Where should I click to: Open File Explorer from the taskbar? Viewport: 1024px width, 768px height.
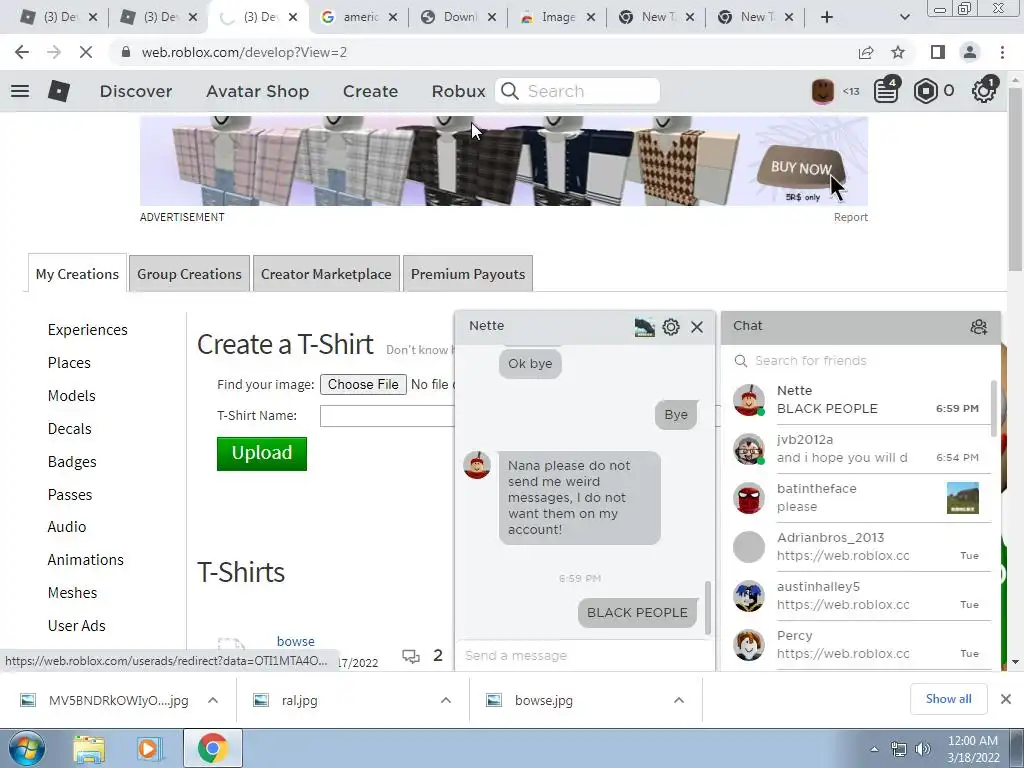pyautogui.click(x=89, y=749)
